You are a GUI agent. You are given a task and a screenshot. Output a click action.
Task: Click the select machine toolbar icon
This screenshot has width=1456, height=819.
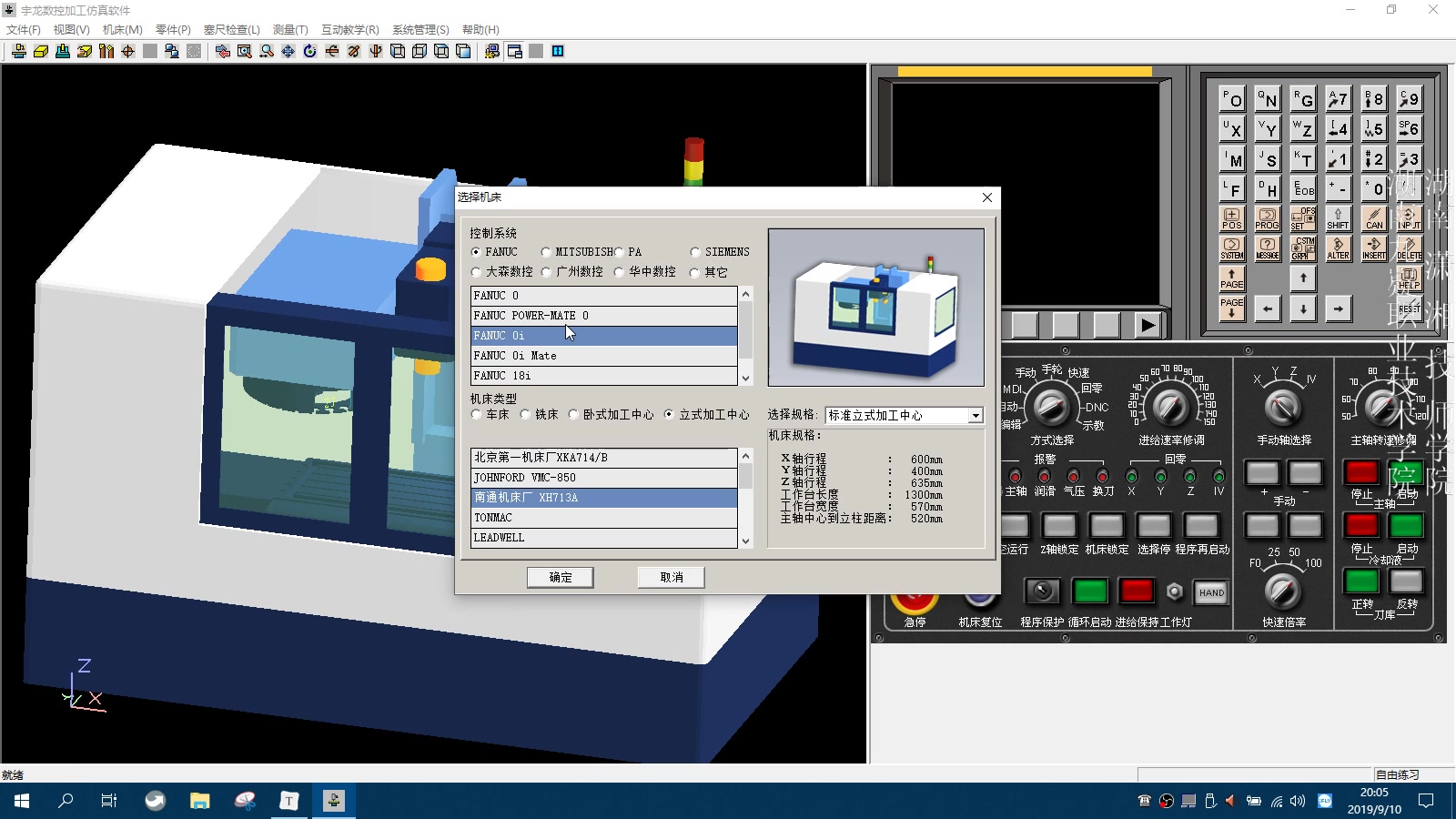click(x=19, y=51)
